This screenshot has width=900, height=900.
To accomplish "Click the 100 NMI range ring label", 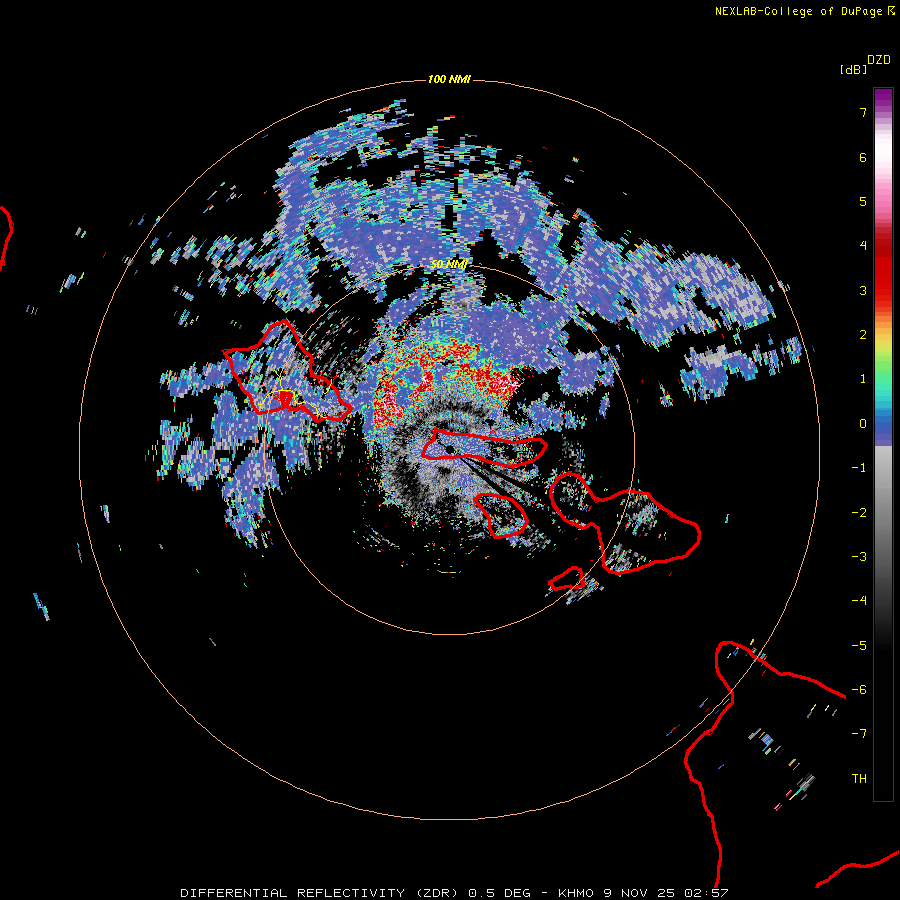I will click(x=449, y=79).
